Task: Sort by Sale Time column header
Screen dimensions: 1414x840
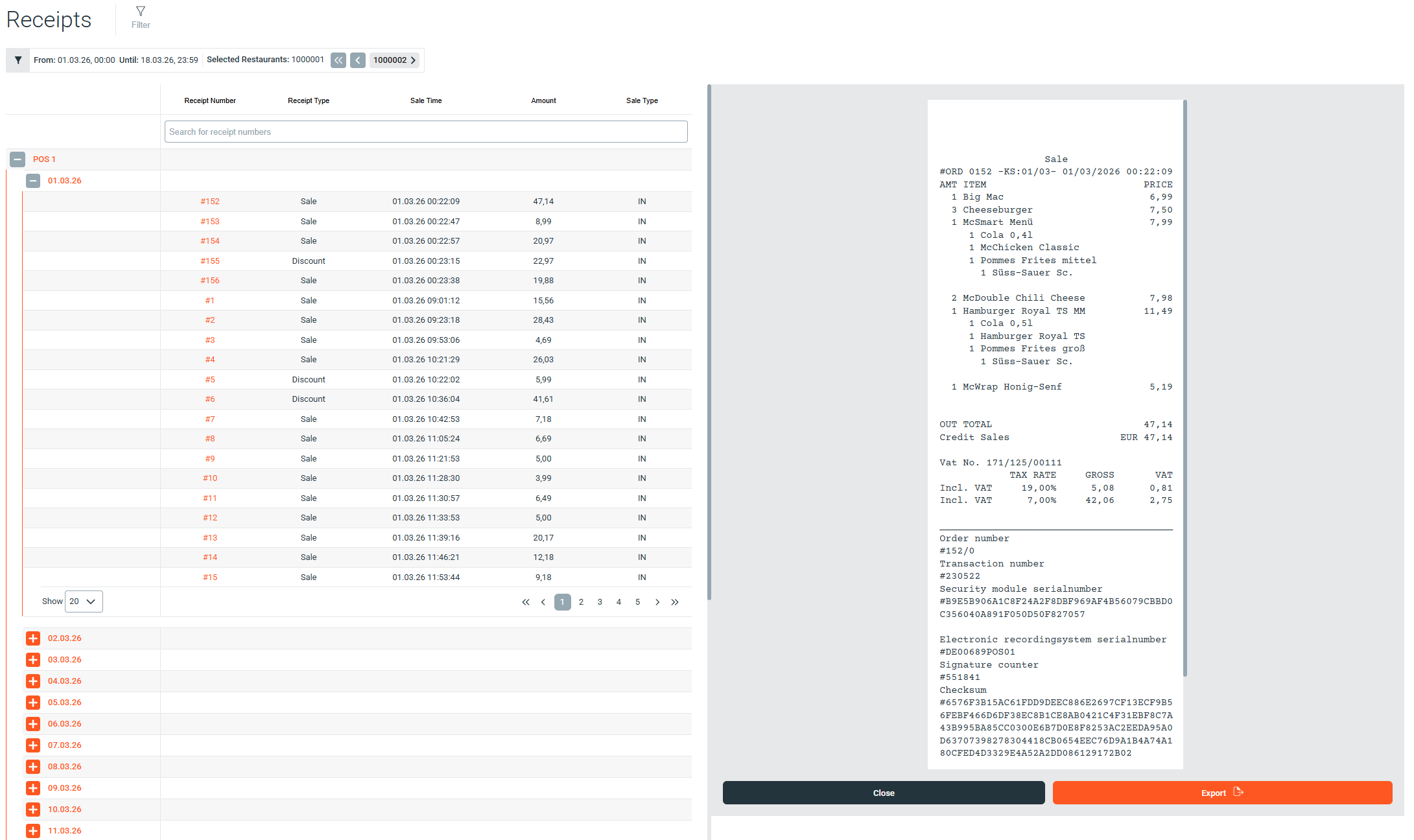Action: tap(426, 100)
